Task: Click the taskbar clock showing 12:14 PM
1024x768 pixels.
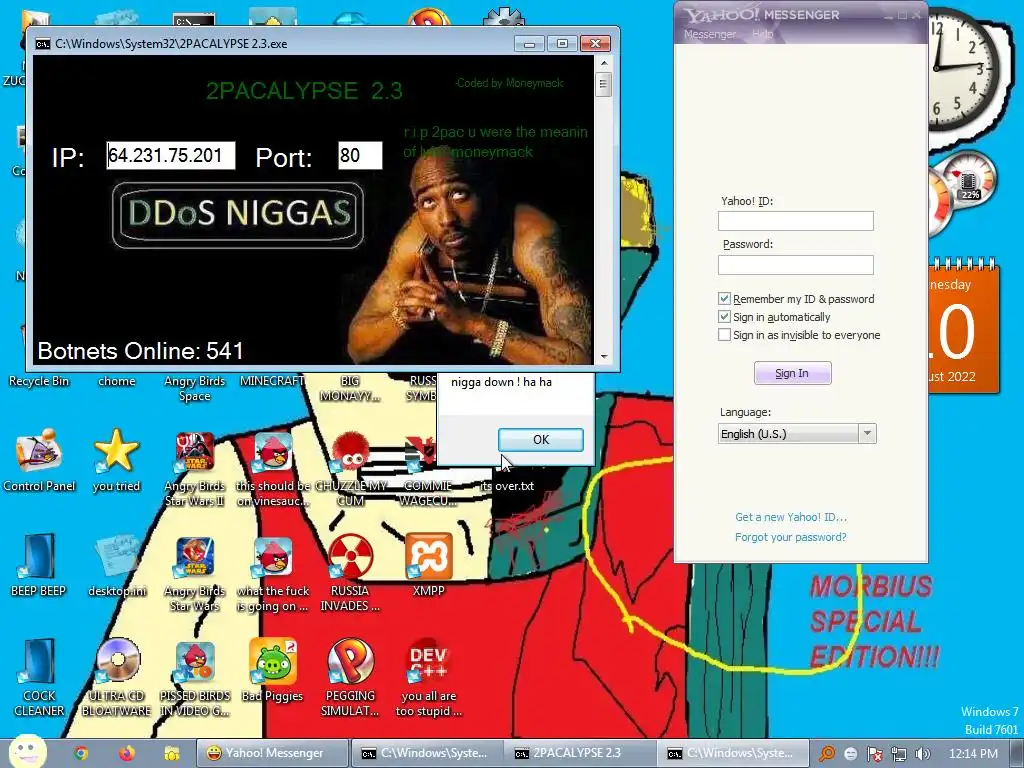Action: click(x=973, y=754)
